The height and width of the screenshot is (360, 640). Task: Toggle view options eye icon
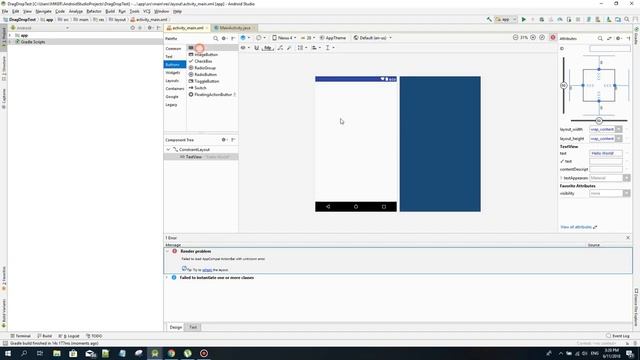point(245,48)
